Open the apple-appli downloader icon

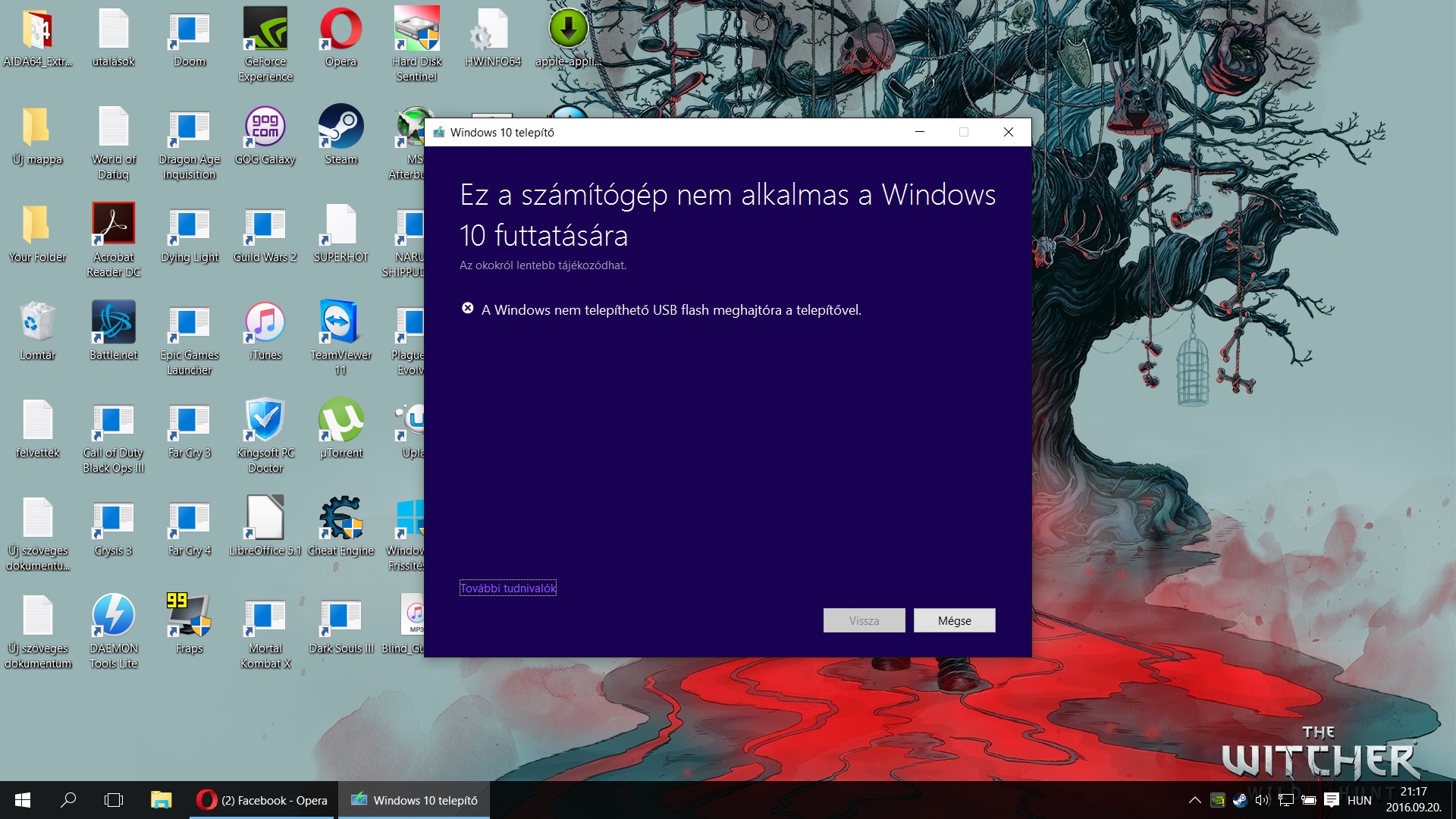pyautogui.click(x=568, y=38)
